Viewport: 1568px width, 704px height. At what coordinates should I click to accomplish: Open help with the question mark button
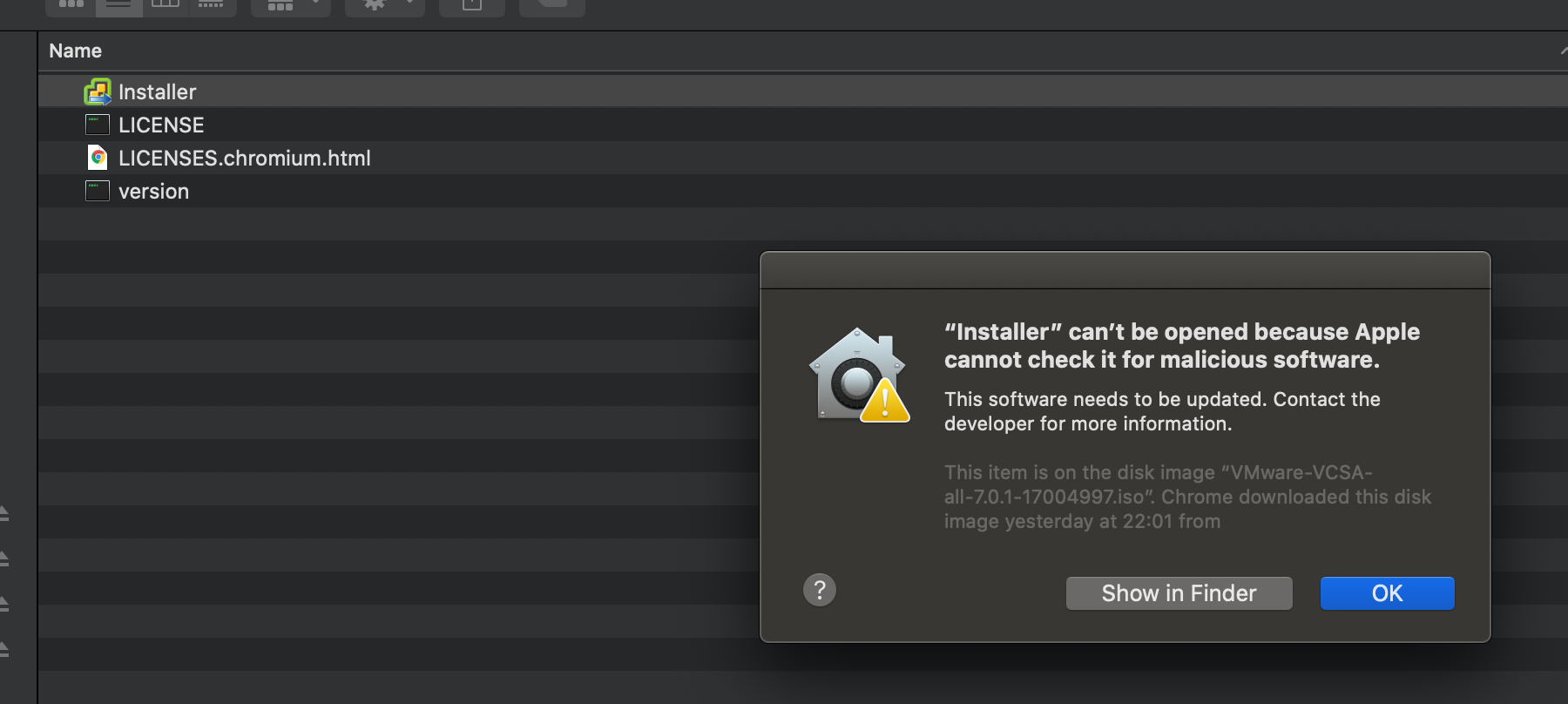point(819,590)
